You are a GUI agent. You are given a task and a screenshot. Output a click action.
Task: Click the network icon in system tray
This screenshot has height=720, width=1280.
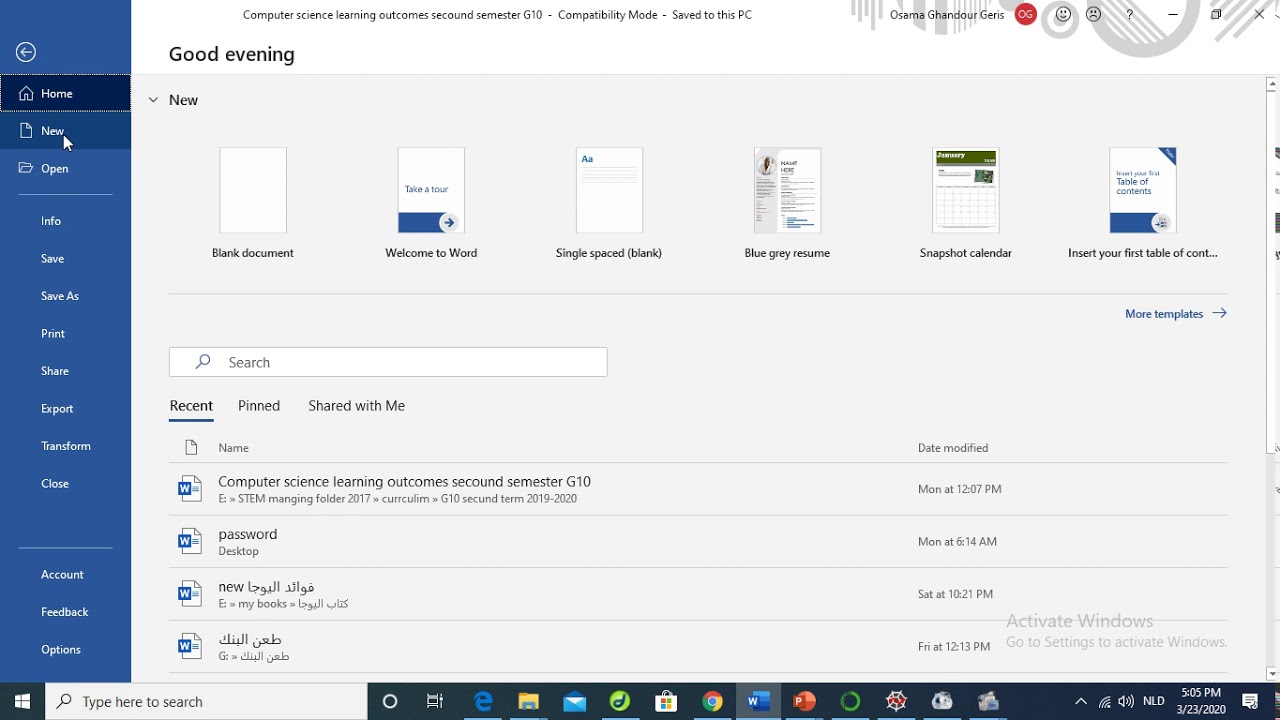pyautogui.click(x=1104, y=701)
